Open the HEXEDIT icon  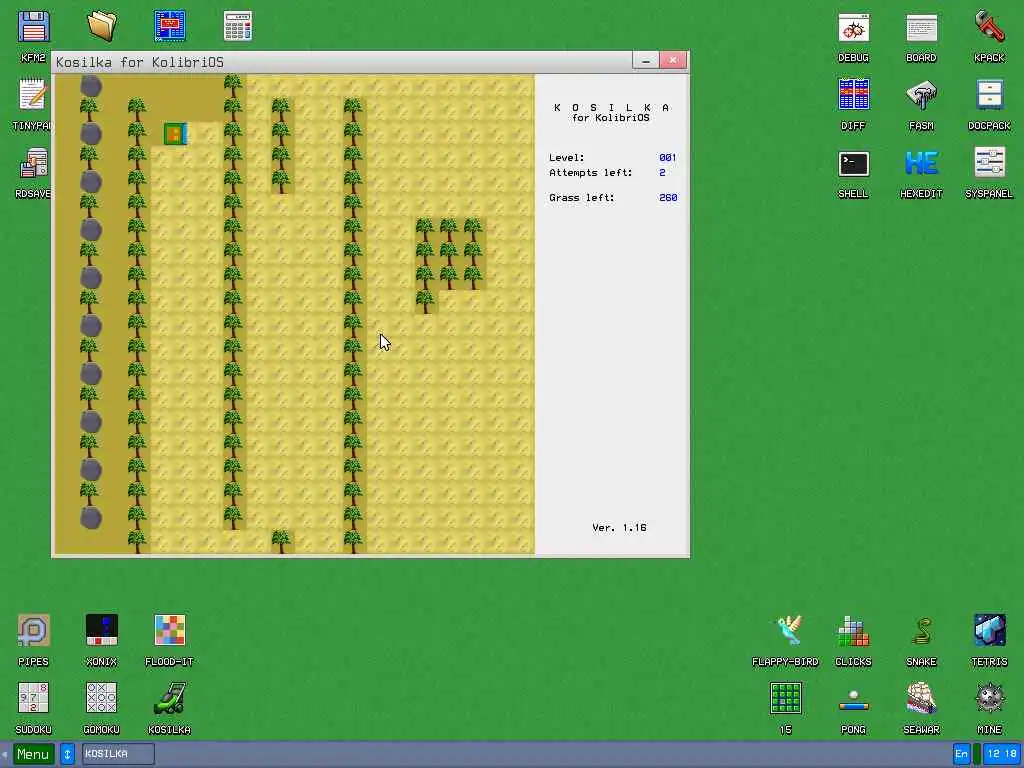point(921,163)
